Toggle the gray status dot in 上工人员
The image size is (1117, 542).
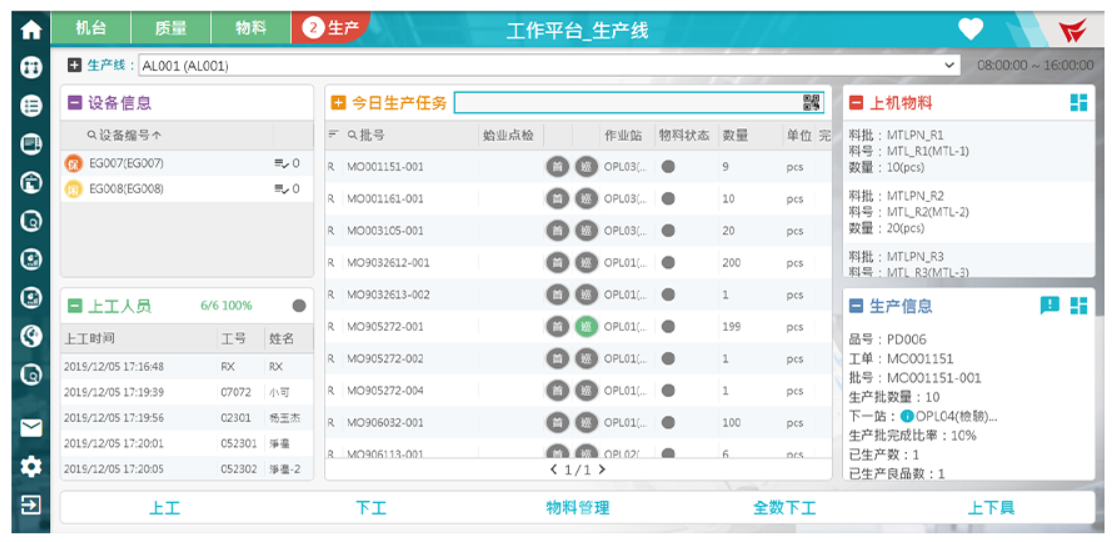tap(299, 306)
